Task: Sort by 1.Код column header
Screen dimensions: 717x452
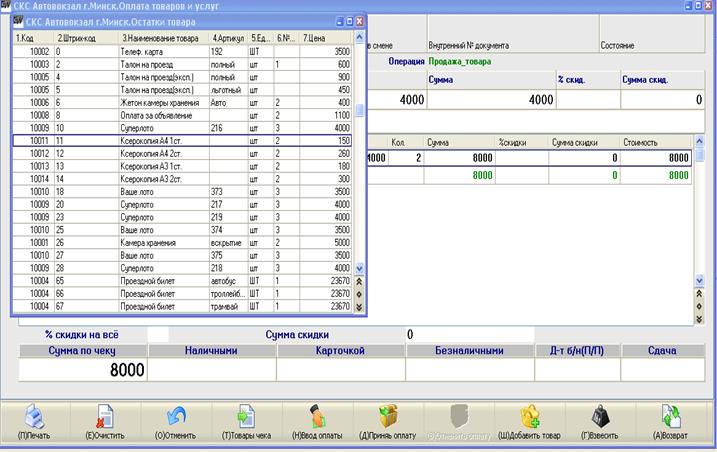Action: click(x=33, y=38)
